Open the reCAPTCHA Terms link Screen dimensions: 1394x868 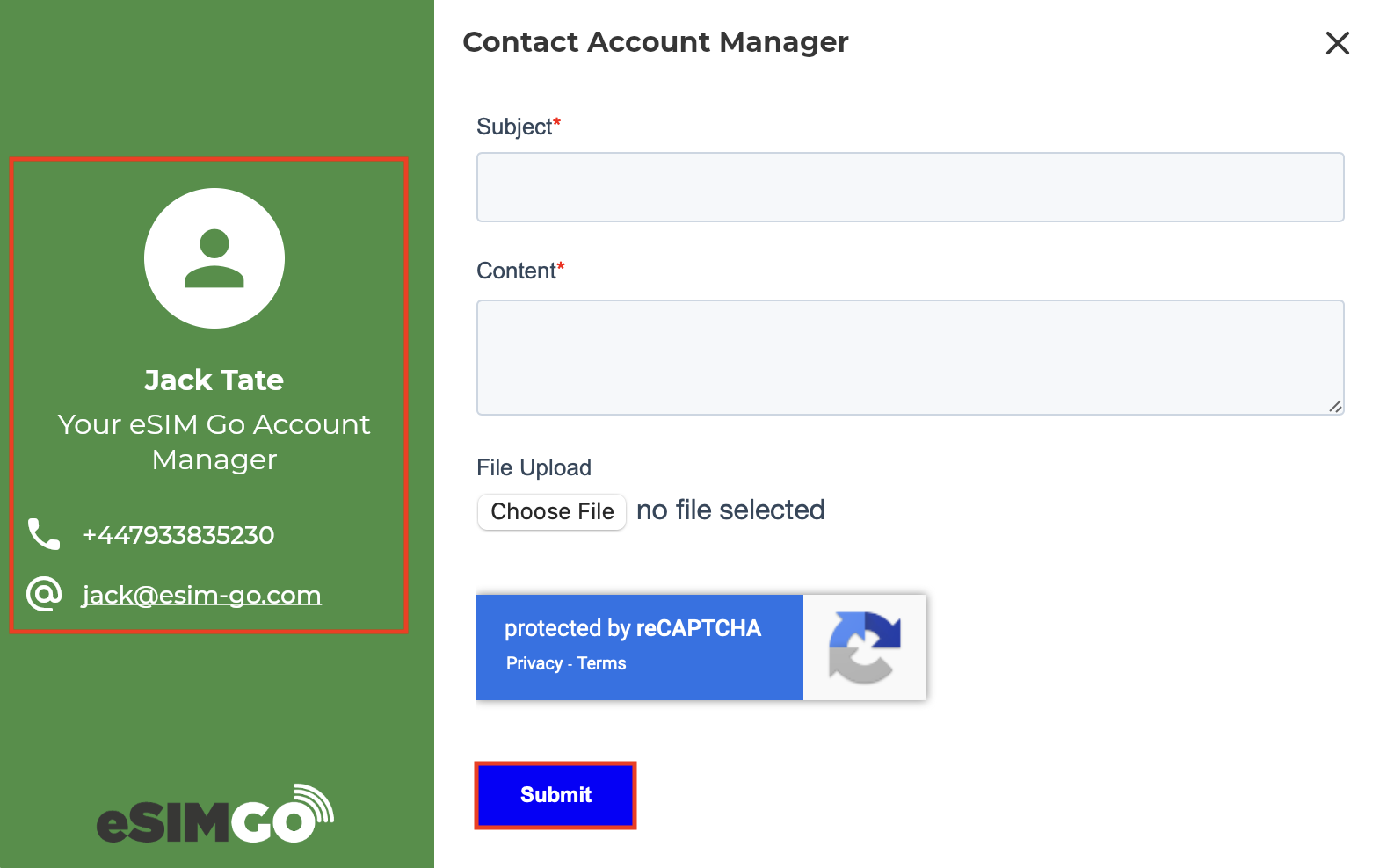[602, 663]
